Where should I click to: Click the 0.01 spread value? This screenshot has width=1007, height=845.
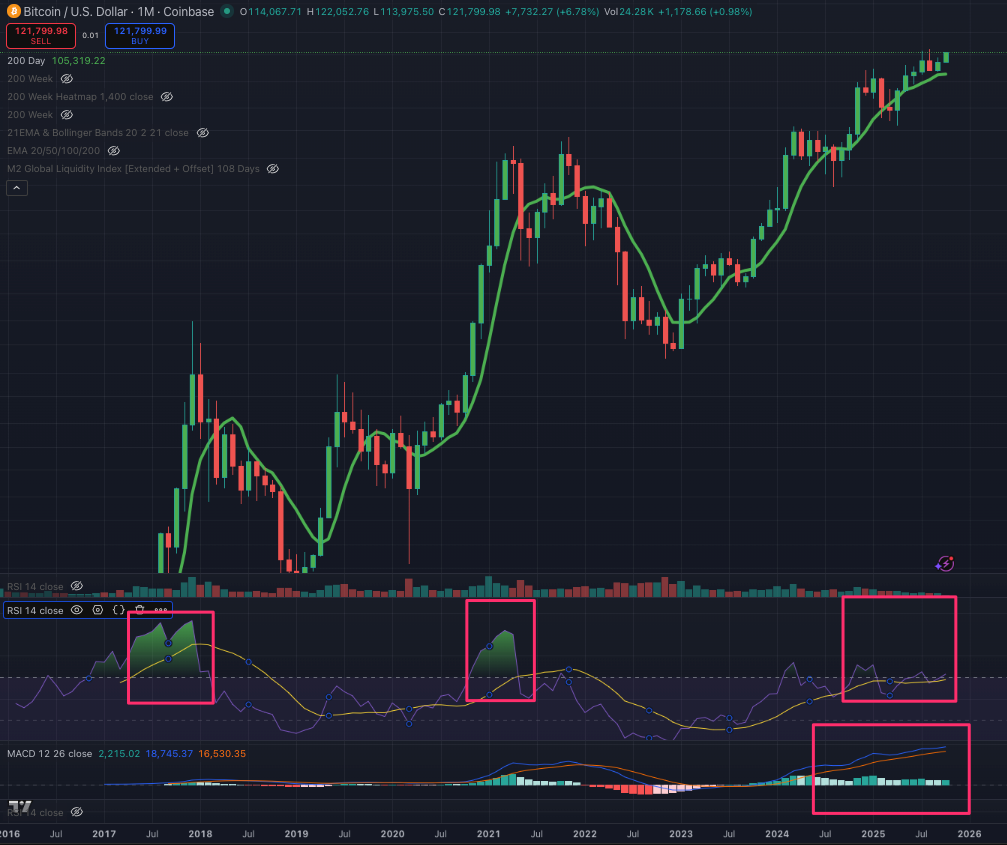91,35
